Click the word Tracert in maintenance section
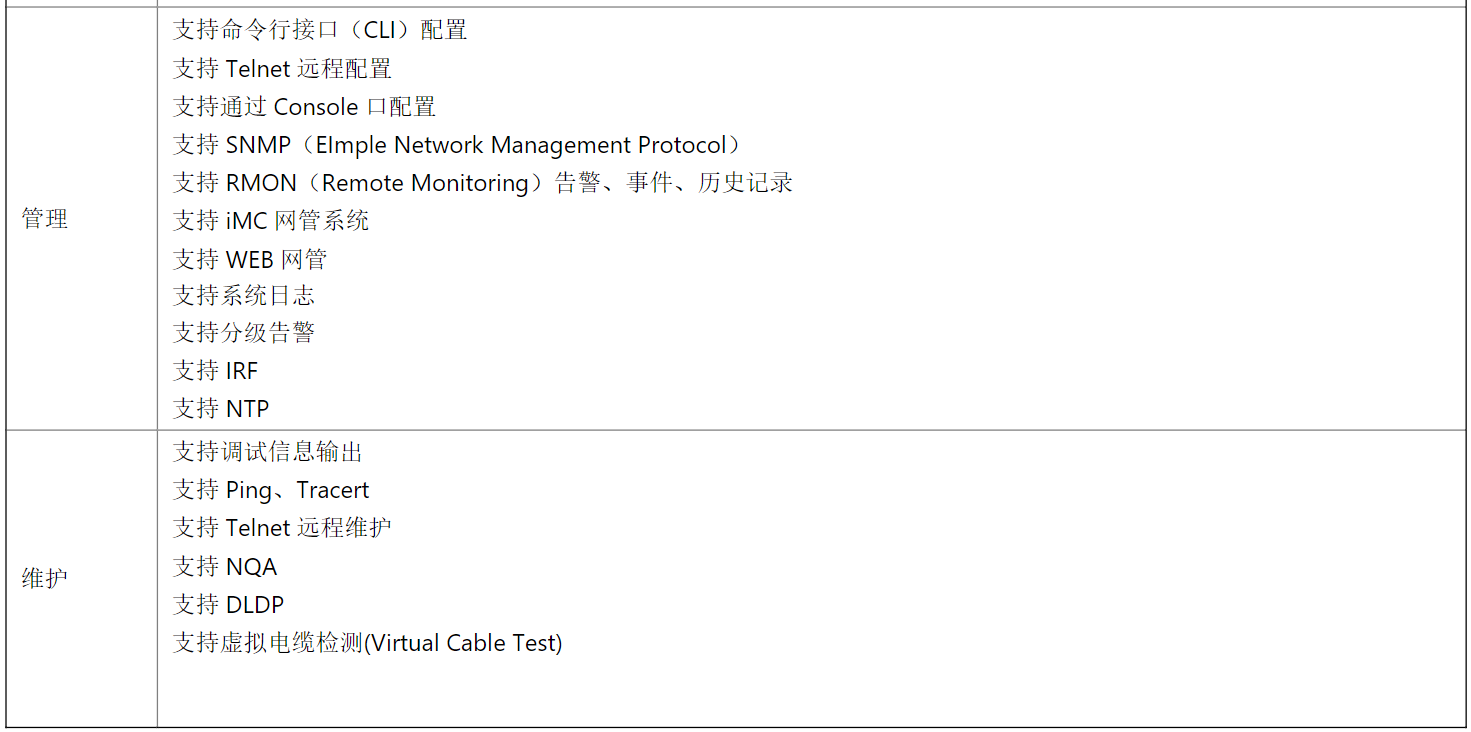 click(333, 490)
